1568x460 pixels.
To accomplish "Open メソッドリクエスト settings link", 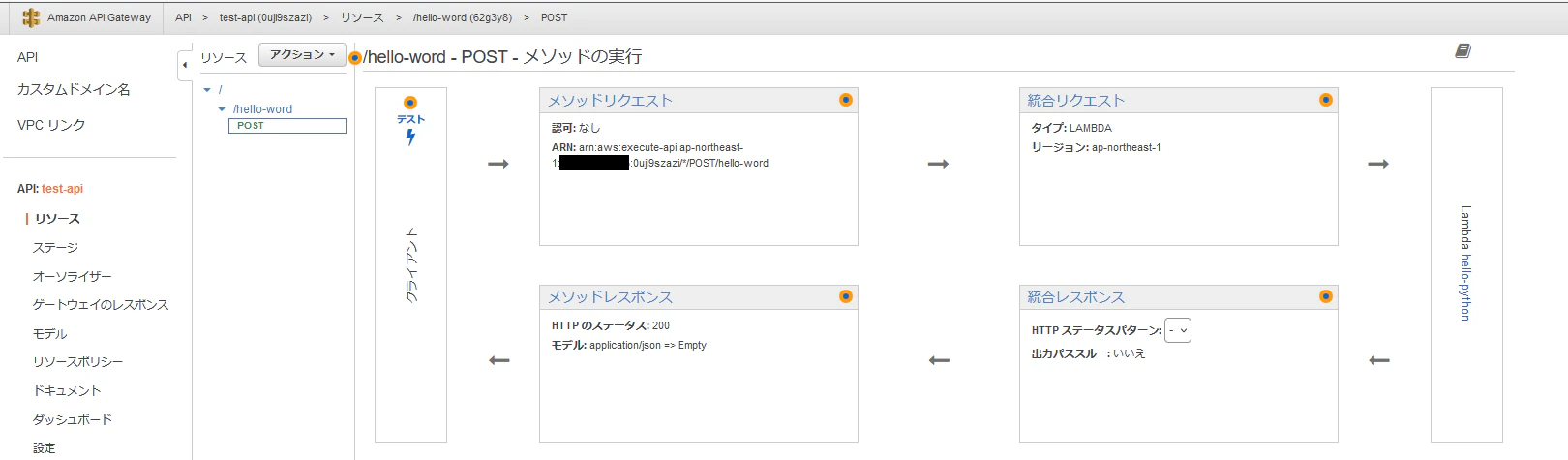I will click(610, 101).
